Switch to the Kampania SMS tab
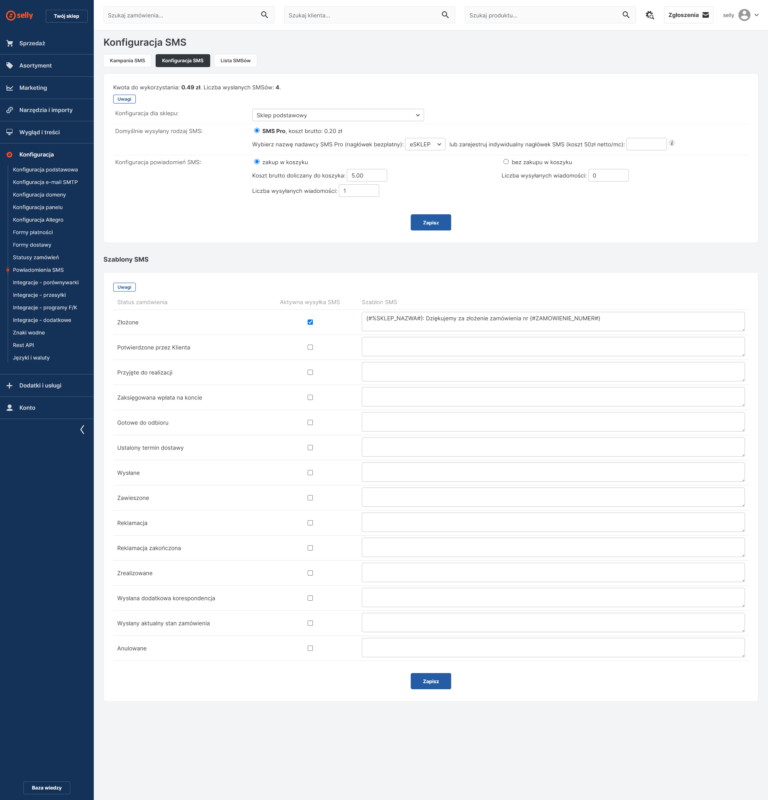Screen dimensions: 768x800 pos(127,61)
